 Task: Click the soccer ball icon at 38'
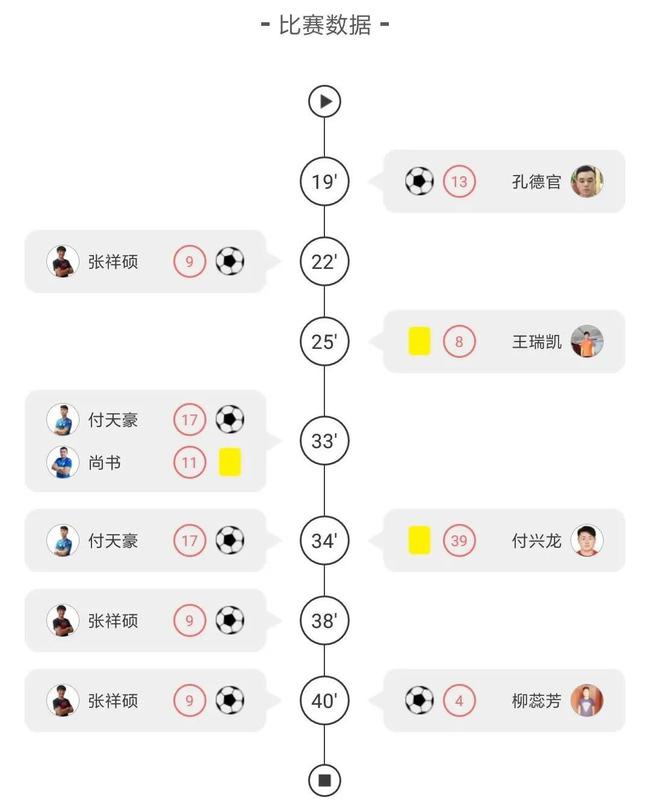tap(230, 621)
